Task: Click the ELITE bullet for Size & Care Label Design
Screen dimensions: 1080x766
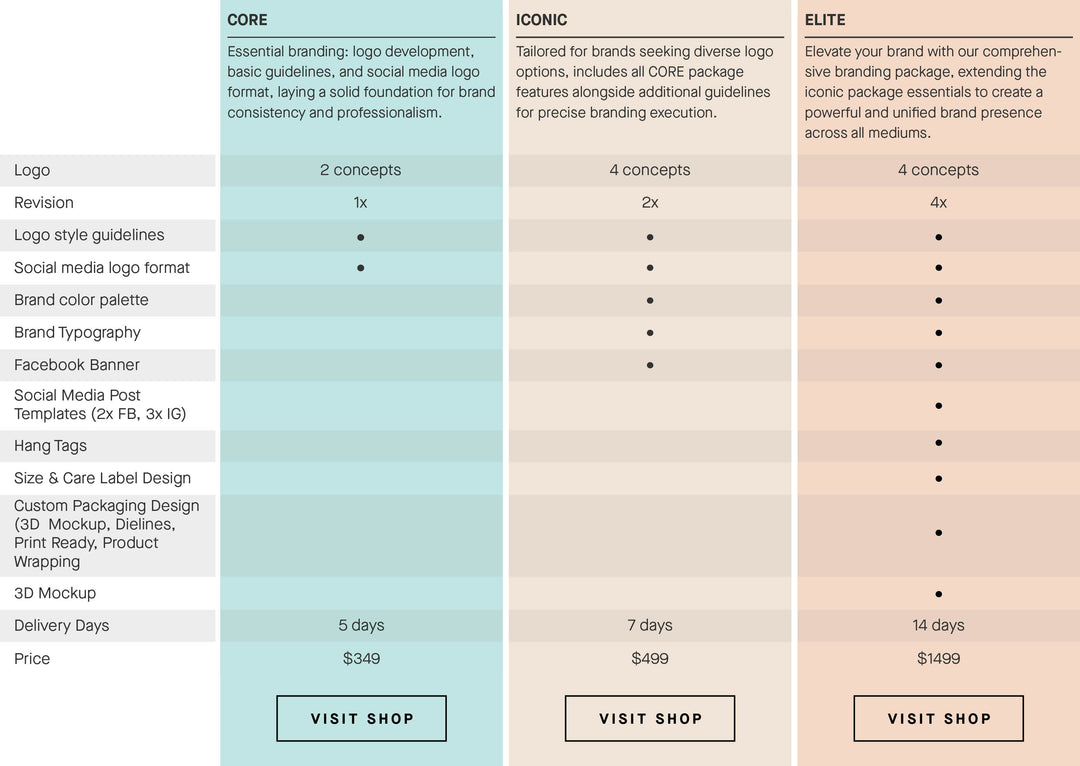Action: point(938,479)
